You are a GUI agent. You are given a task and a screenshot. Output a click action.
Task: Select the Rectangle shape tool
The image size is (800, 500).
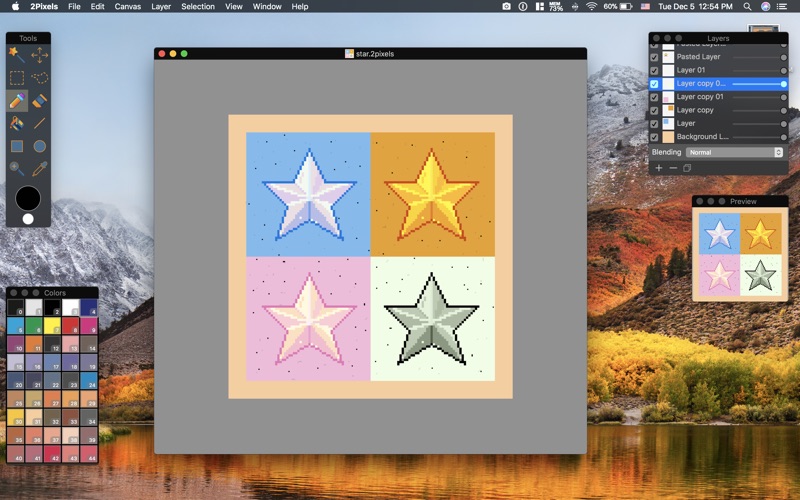click(16, 146)
